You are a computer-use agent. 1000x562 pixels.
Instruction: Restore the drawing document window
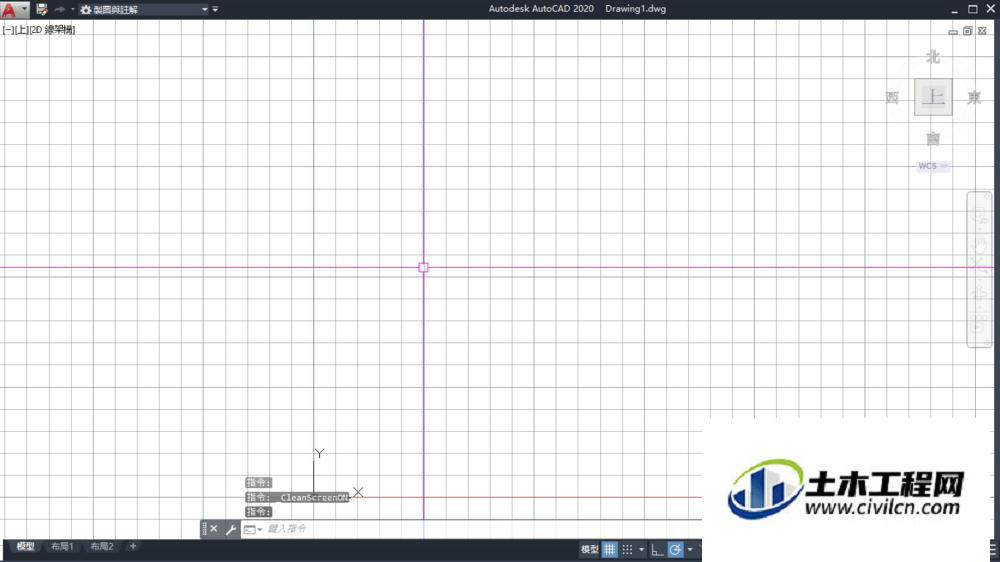[967, 31]
